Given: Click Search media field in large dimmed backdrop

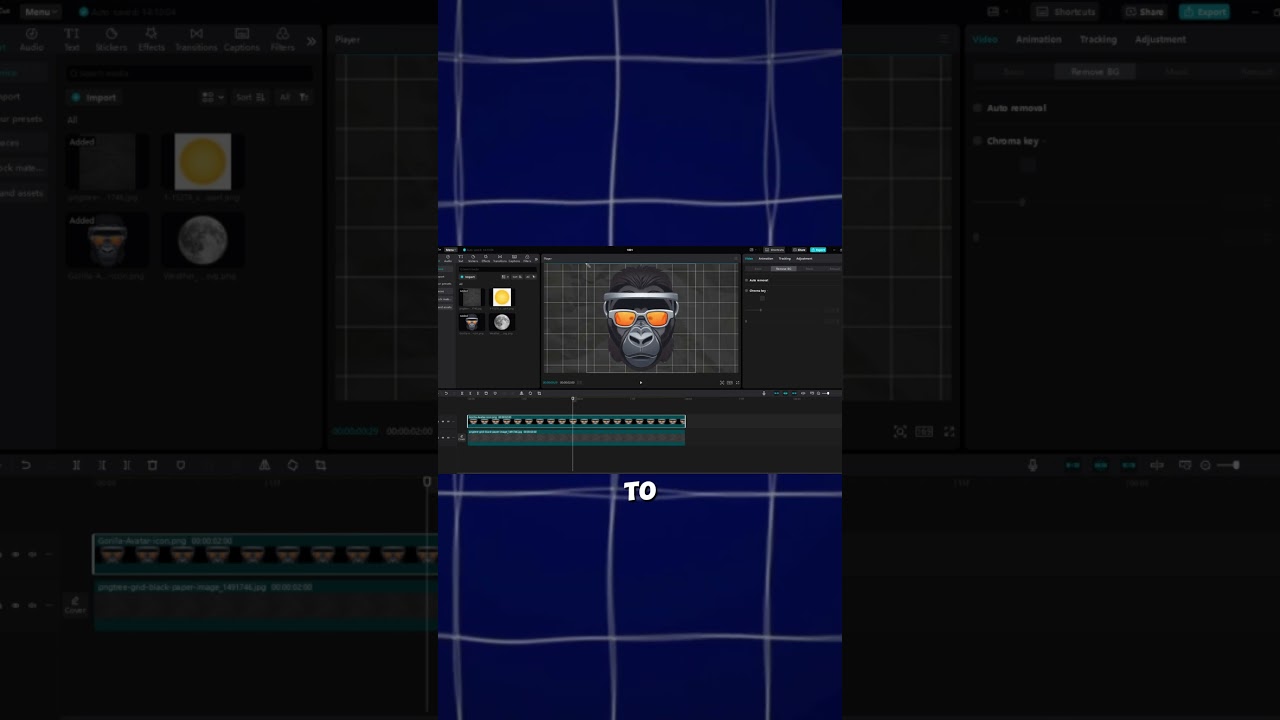Looking at the screenshot, I should click(x=189, y=73).
